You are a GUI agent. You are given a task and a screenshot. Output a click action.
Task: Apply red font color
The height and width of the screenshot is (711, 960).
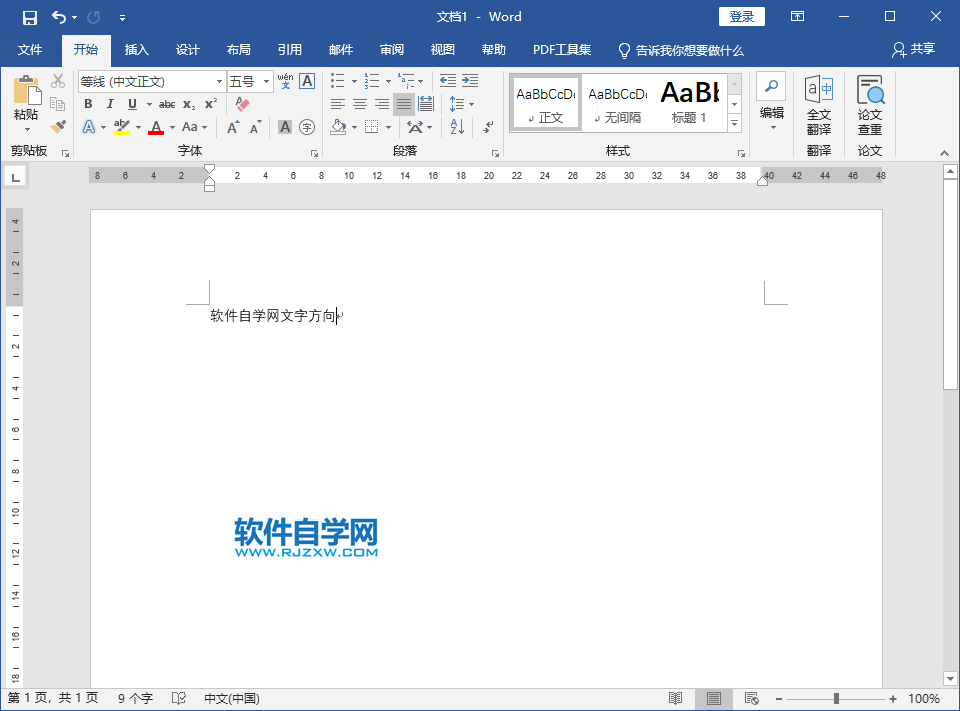coord(157,125)
